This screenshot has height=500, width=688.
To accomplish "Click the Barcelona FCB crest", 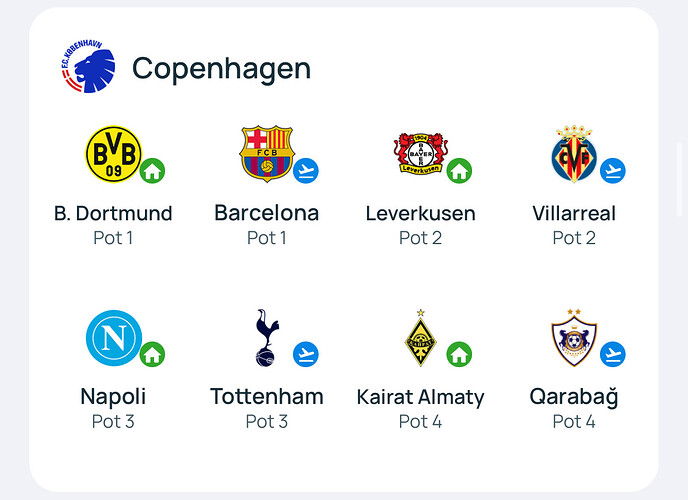I will [x=266, y=154].
